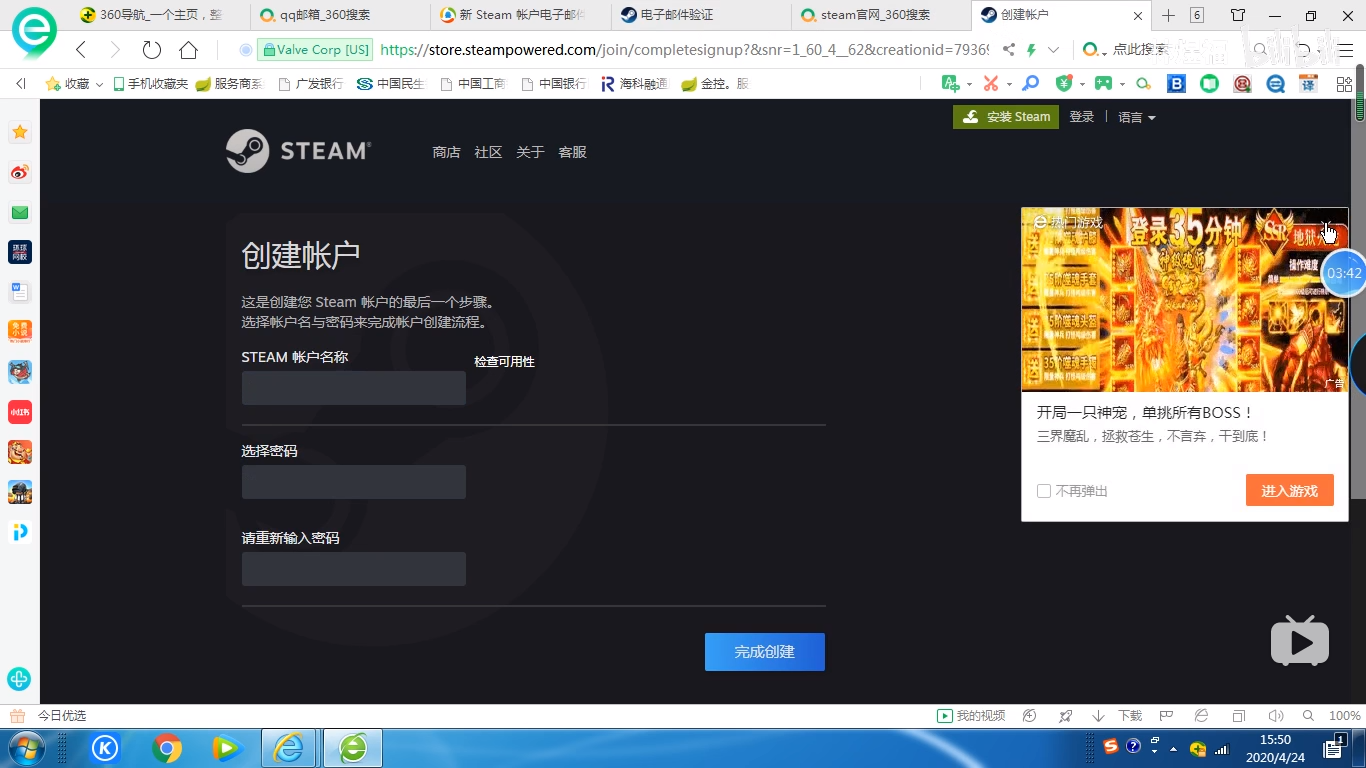1366x768 pixels.
Task: Click the mute speaker icon in status bar
Action: coord(1275,716)
